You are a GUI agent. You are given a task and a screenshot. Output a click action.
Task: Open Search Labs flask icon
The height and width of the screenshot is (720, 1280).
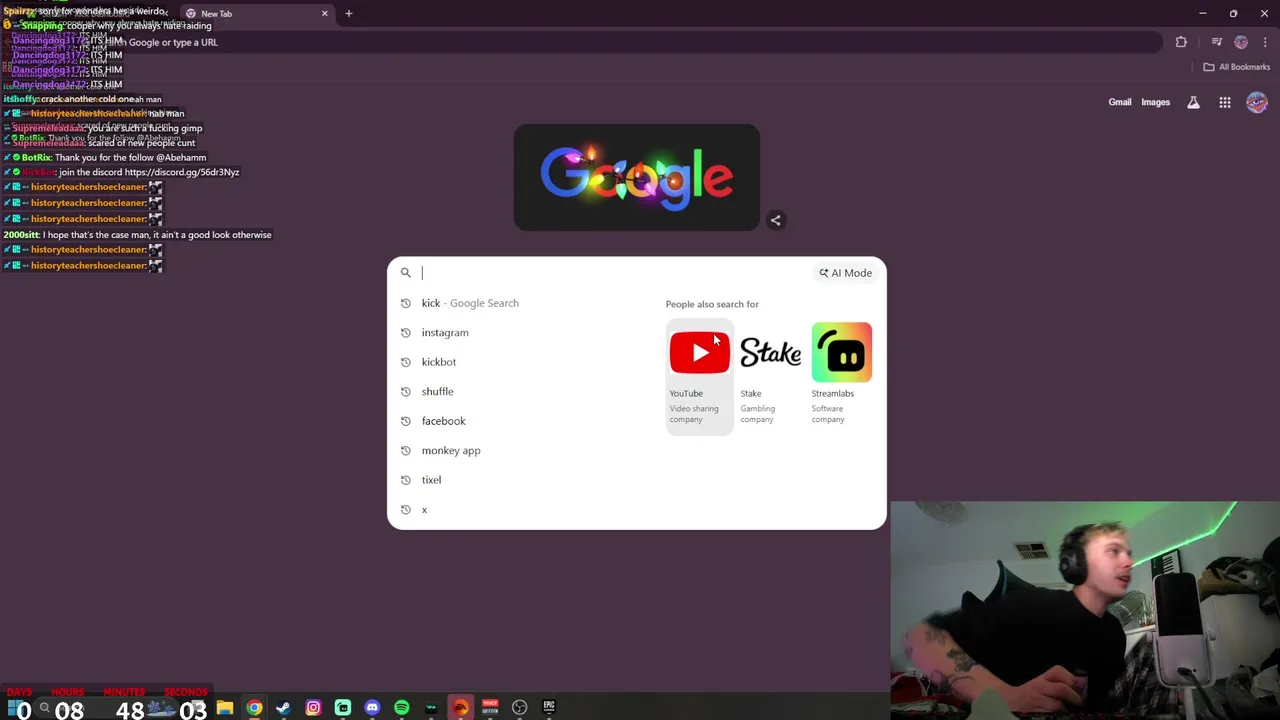pos(1193,102)
